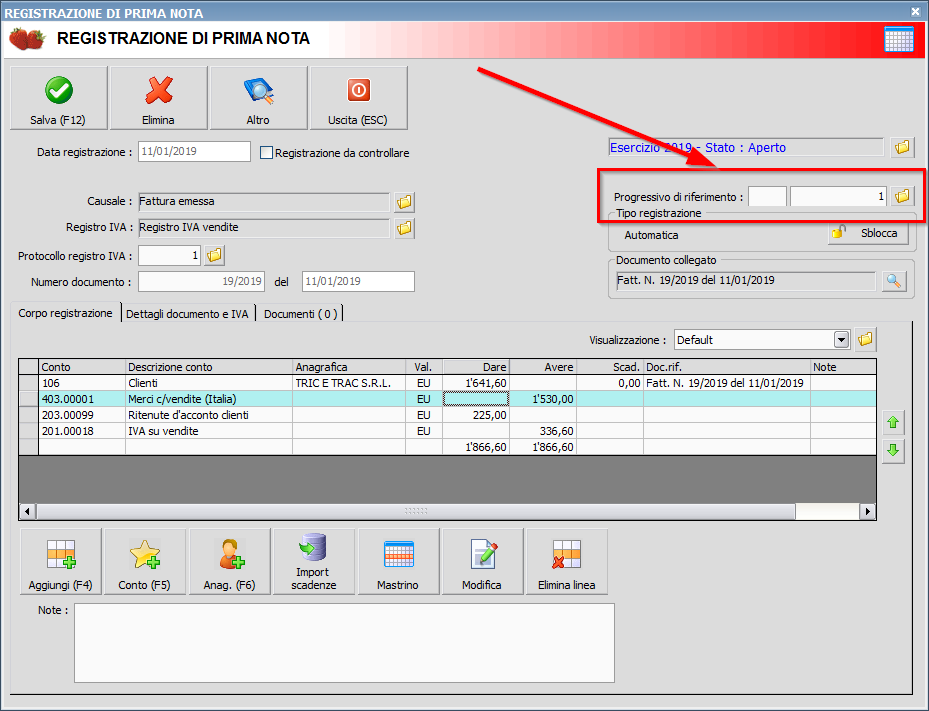
Task: Open folder lookup next to Registro IVA field
Action: tap(404, 228)
